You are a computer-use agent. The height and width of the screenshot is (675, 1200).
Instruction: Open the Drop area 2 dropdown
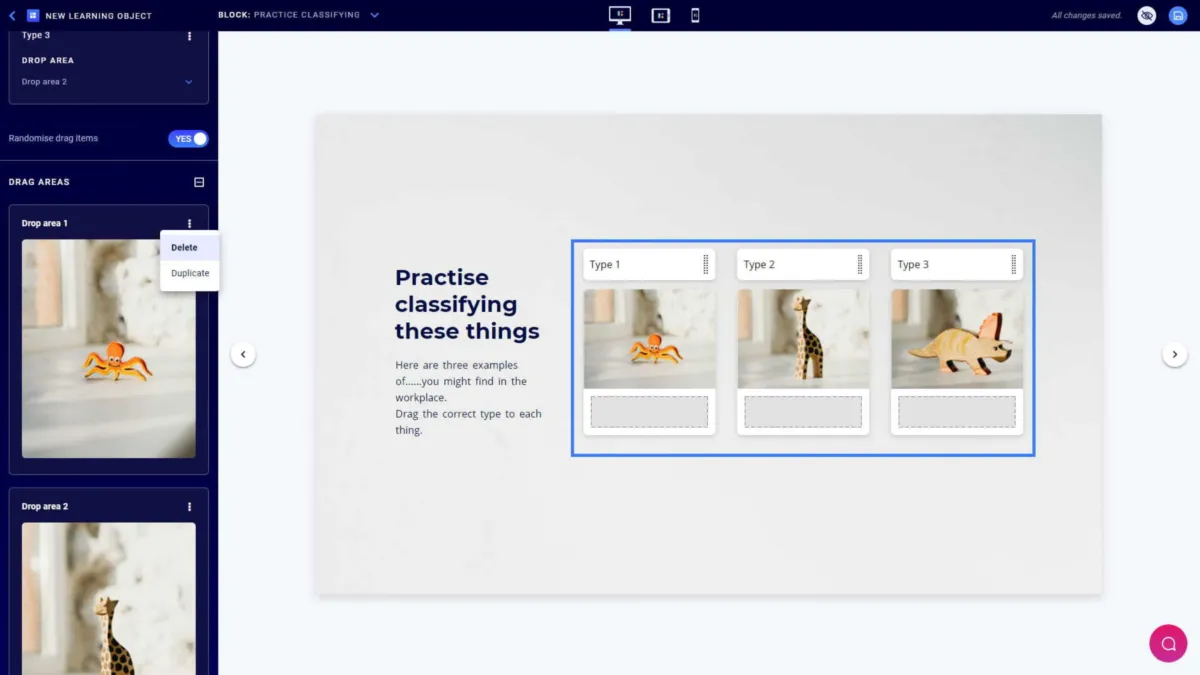(x=108, y=82)
